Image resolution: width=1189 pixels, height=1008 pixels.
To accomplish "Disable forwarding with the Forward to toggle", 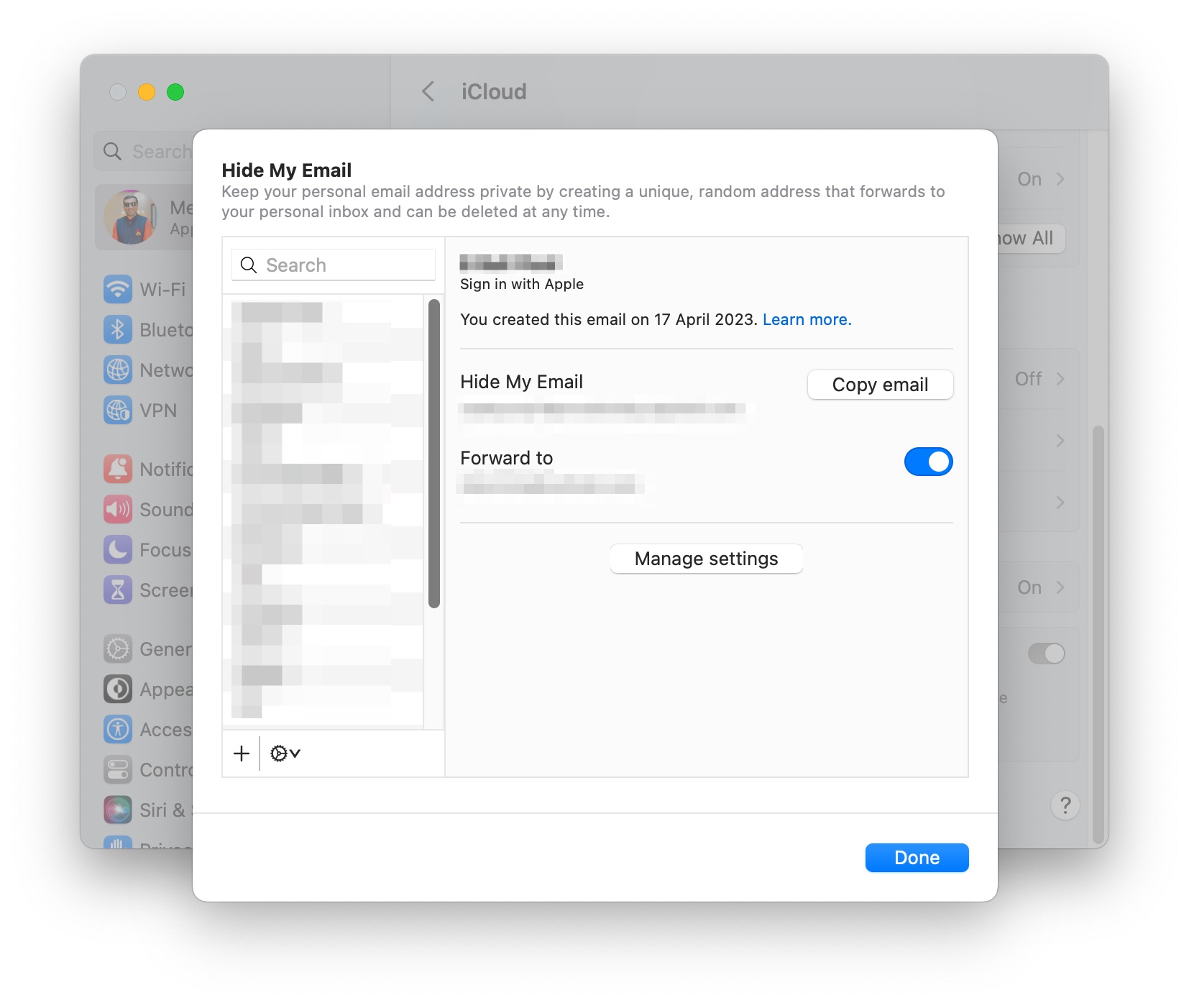I will point(928,462).
